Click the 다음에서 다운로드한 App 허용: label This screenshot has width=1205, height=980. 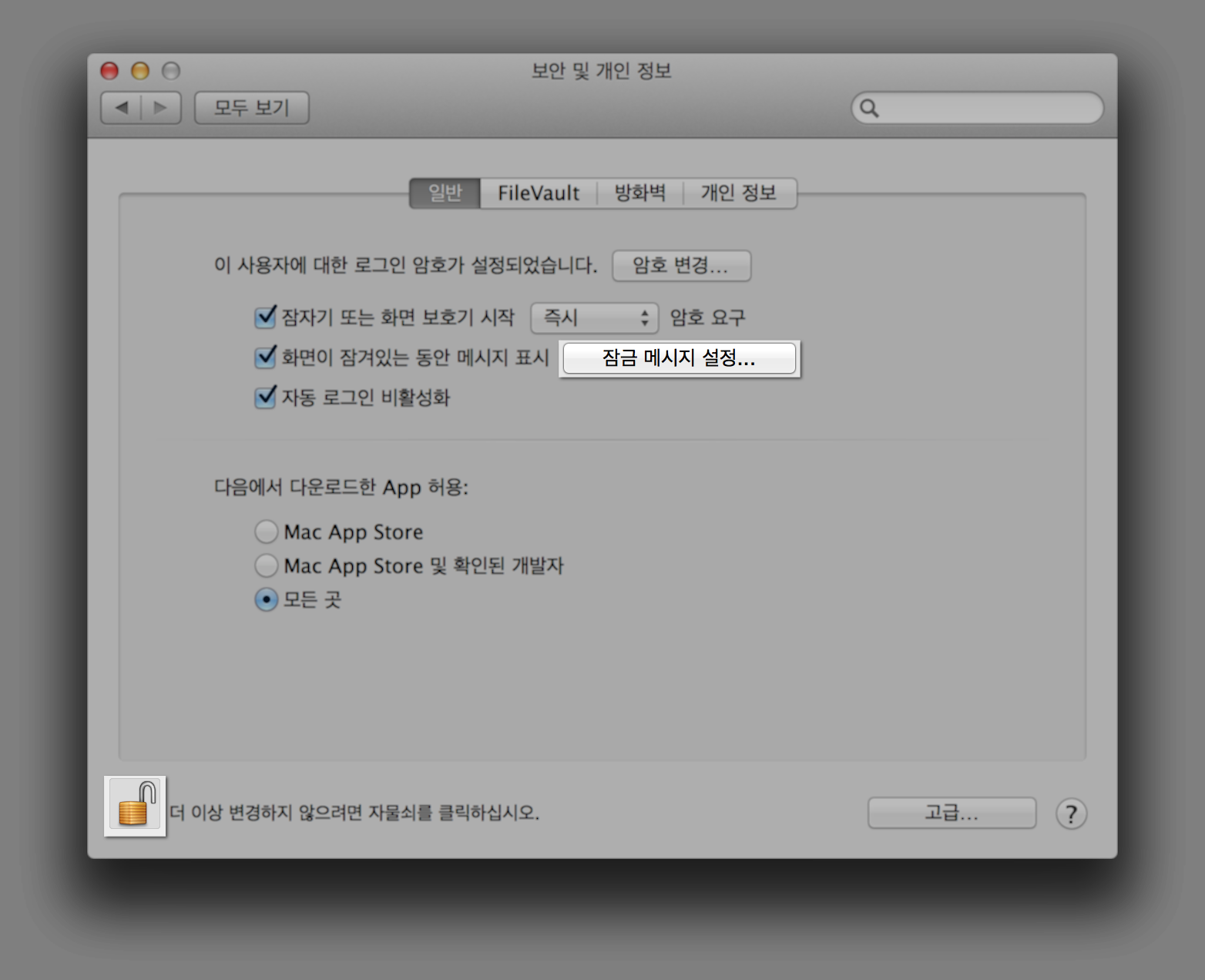click(341, 488)
